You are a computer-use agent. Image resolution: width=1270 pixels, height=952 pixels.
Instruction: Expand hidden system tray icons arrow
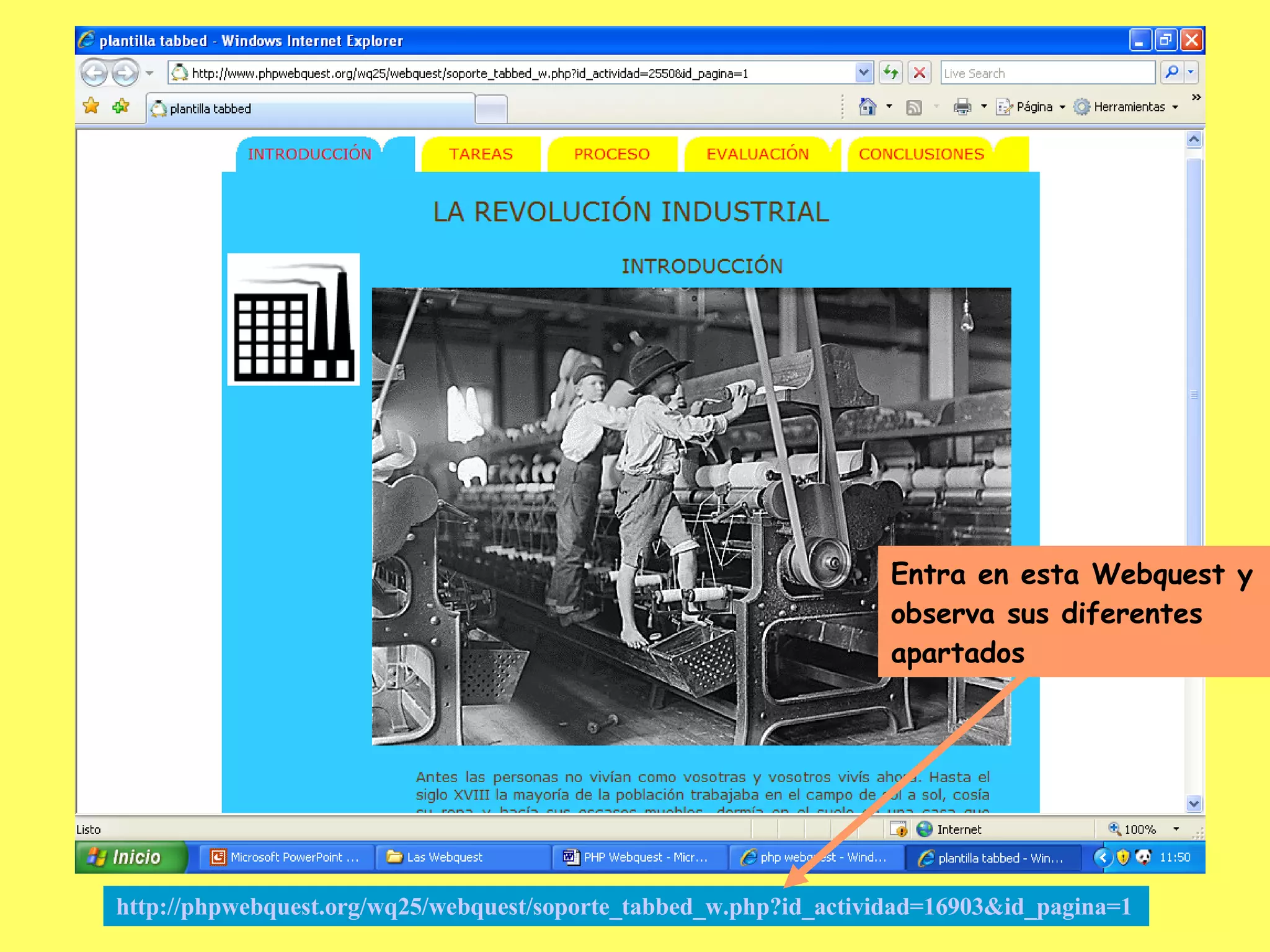click(1103, 857)
